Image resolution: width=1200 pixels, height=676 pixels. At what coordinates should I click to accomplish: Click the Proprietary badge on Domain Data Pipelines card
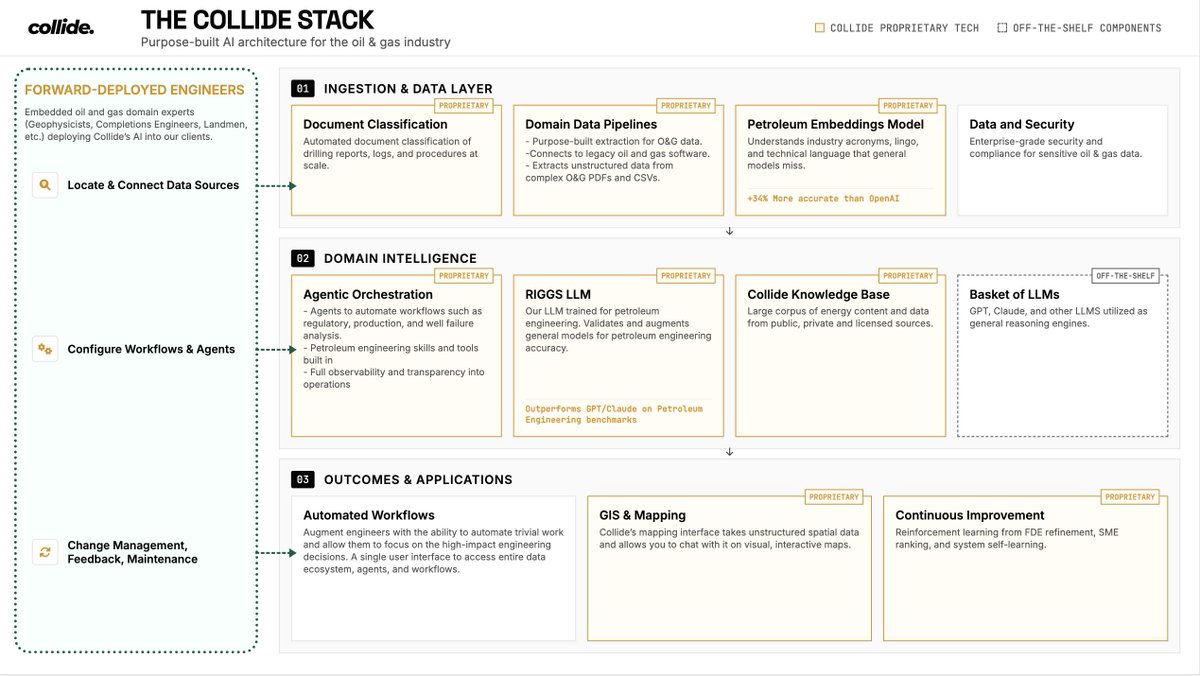[x=686, y=105]
